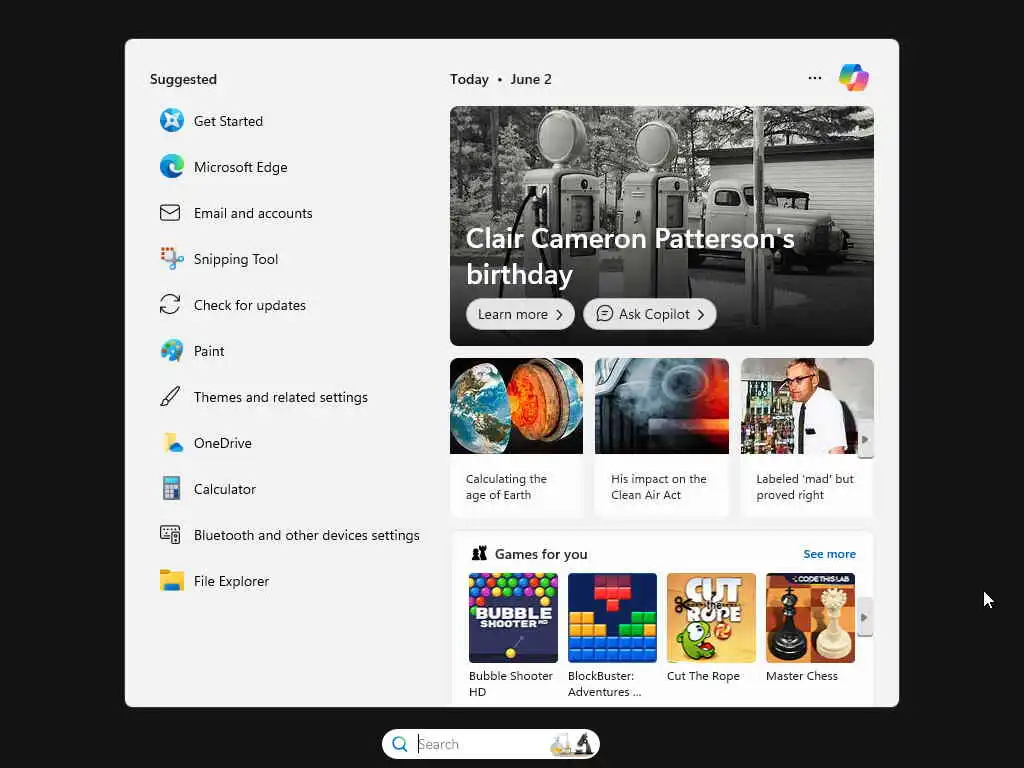Image resolution: width=1024 pixels, height=768 pixels.
Task: Open the Master Chess game tile
Action: (810, 628)
